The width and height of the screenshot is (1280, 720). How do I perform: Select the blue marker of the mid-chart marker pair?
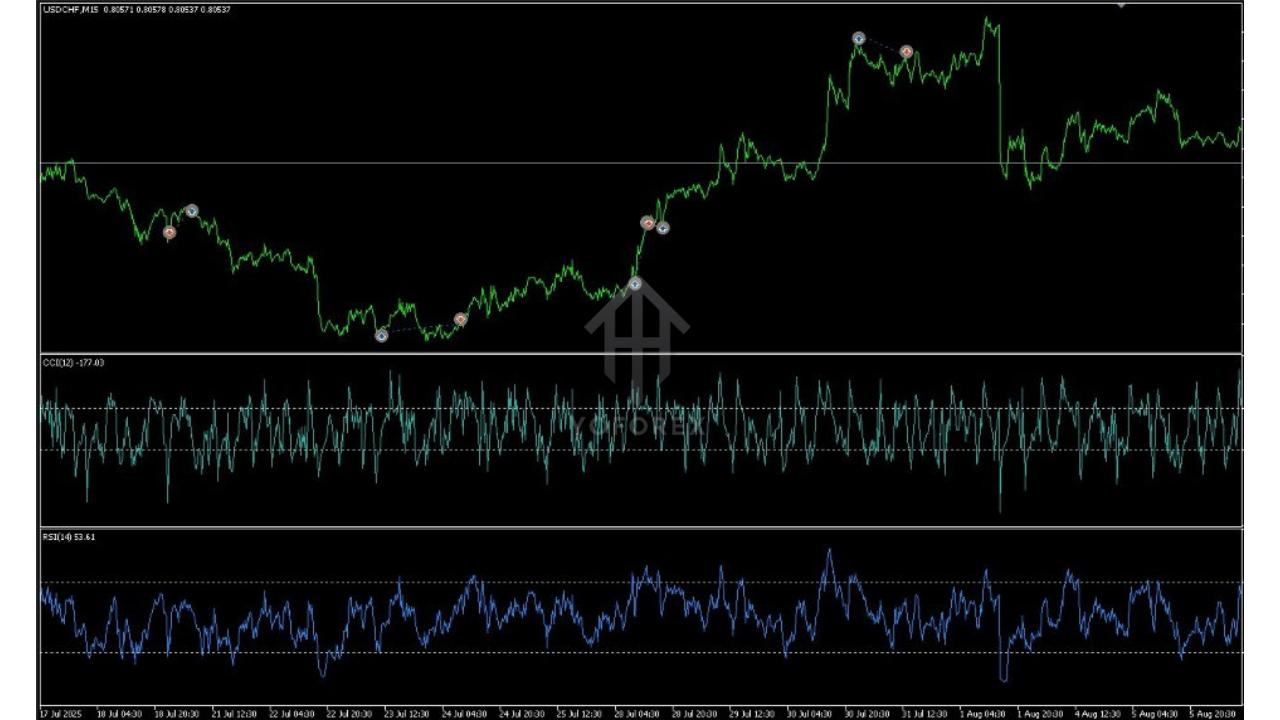tap(662, 228)
